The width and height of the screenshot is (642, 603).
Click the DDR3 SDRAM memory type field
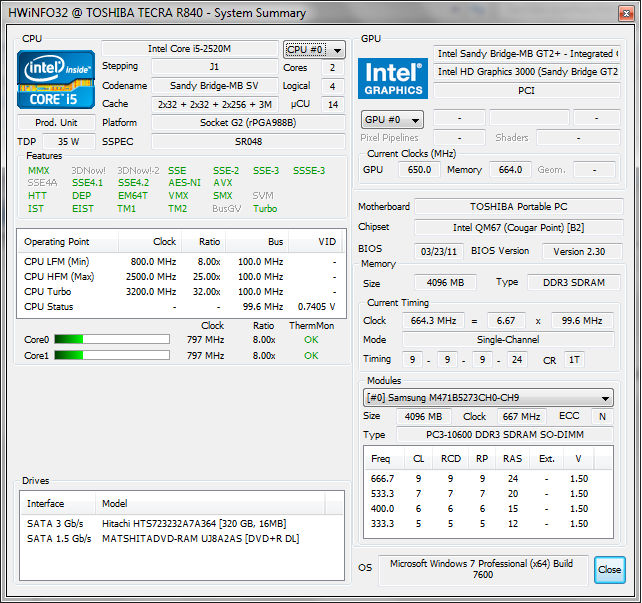pos(574,282)
